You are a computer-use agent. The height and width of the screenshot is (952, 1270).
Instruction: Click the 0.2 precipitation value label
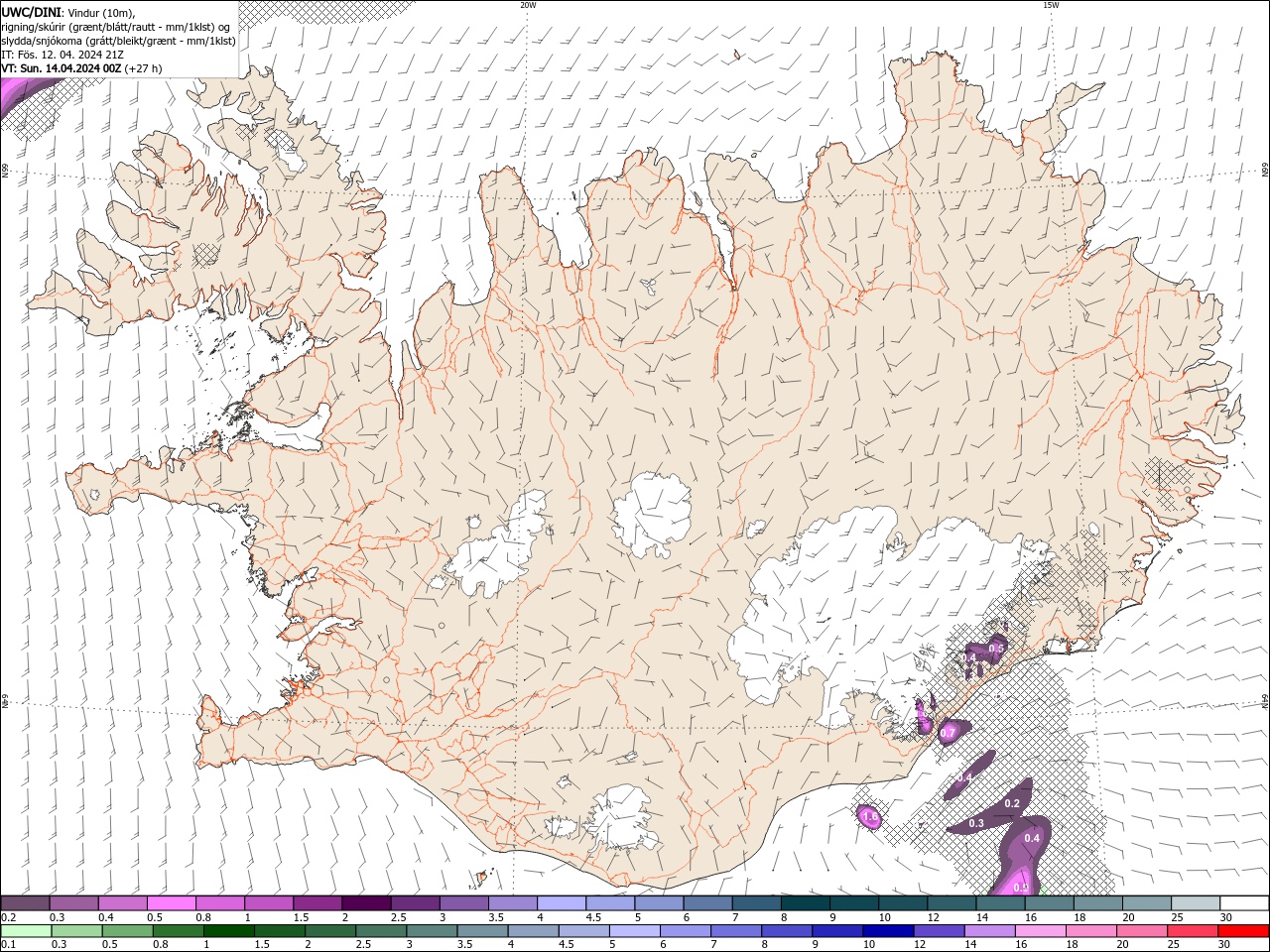1012,803
